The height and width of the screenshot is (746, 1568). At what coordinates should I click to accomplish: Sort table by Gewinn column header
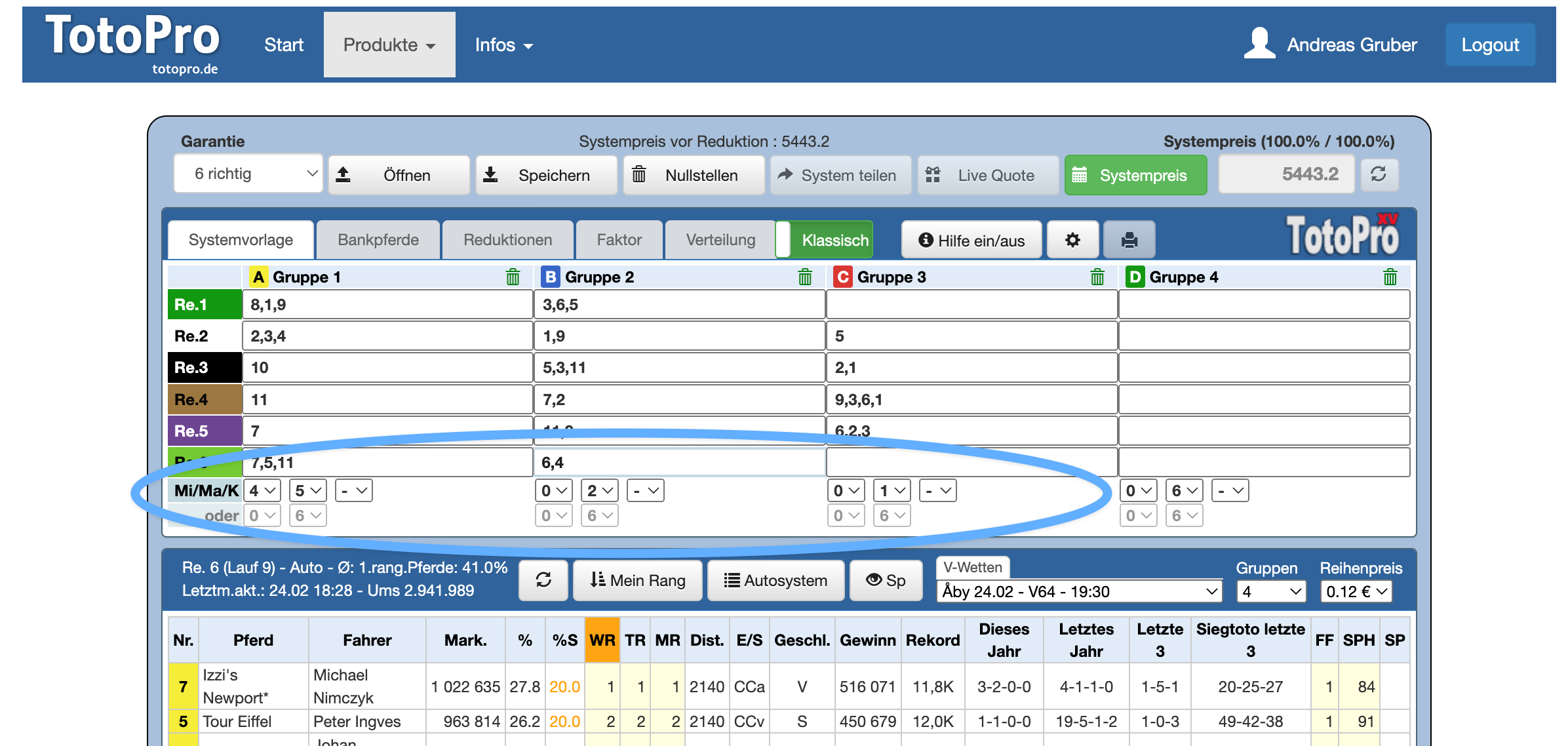pos(867,640)
